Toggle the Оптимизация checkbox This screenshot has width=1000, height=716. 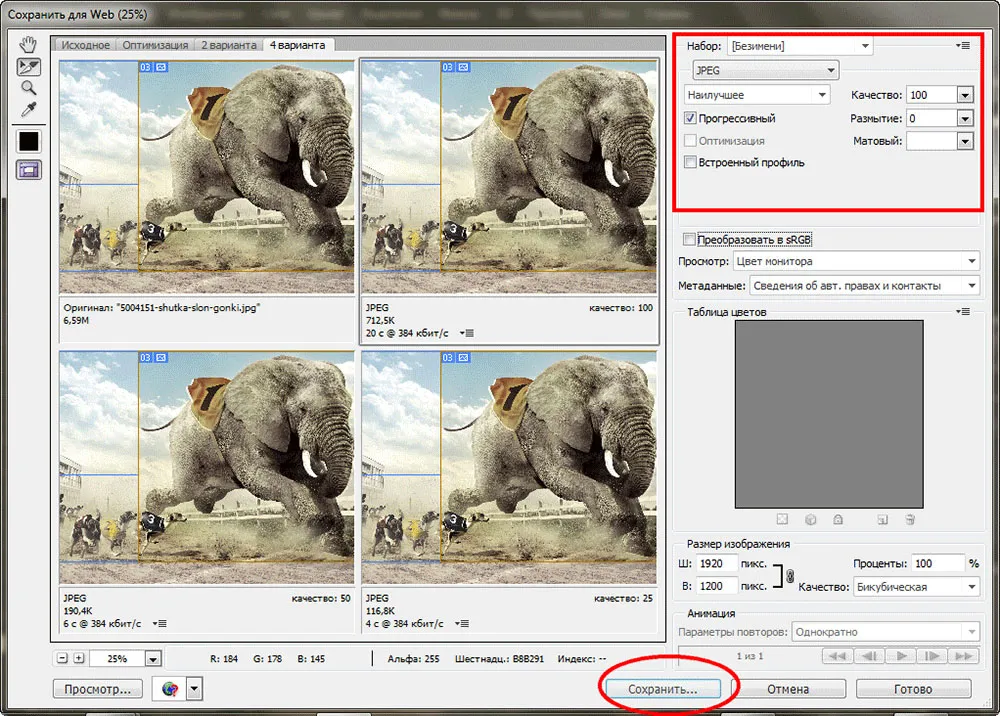click(690, 140)
